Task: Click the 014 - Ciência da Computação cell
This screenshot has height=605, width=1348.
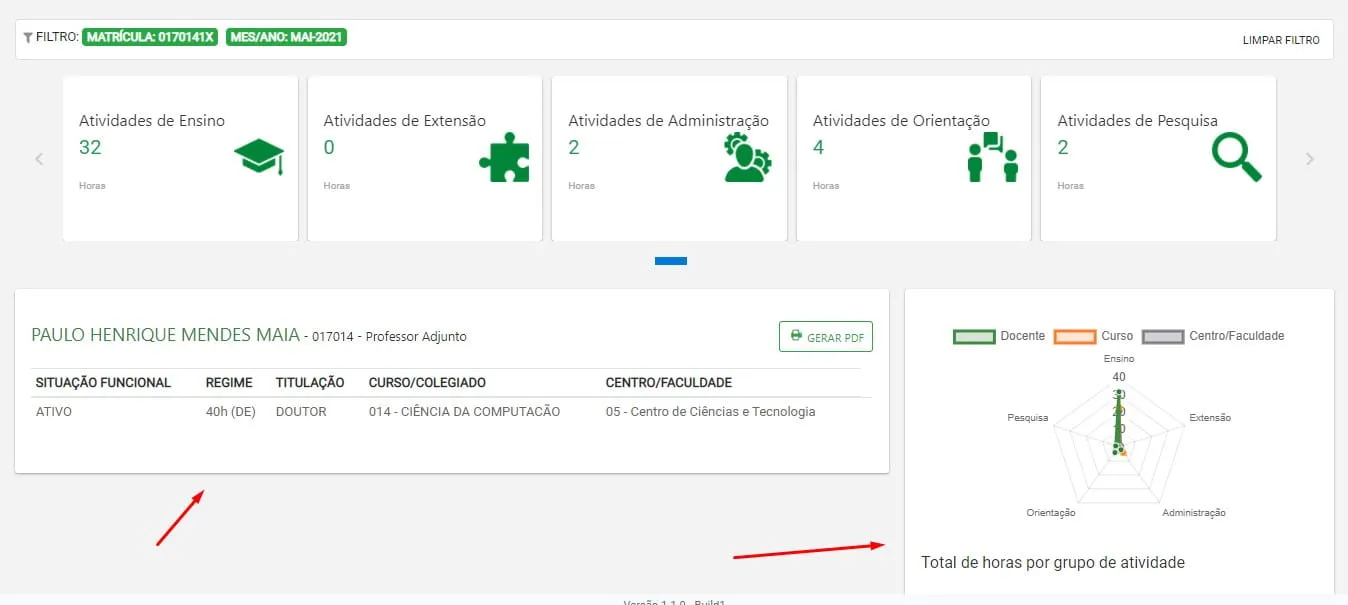Action: point(464,411)
